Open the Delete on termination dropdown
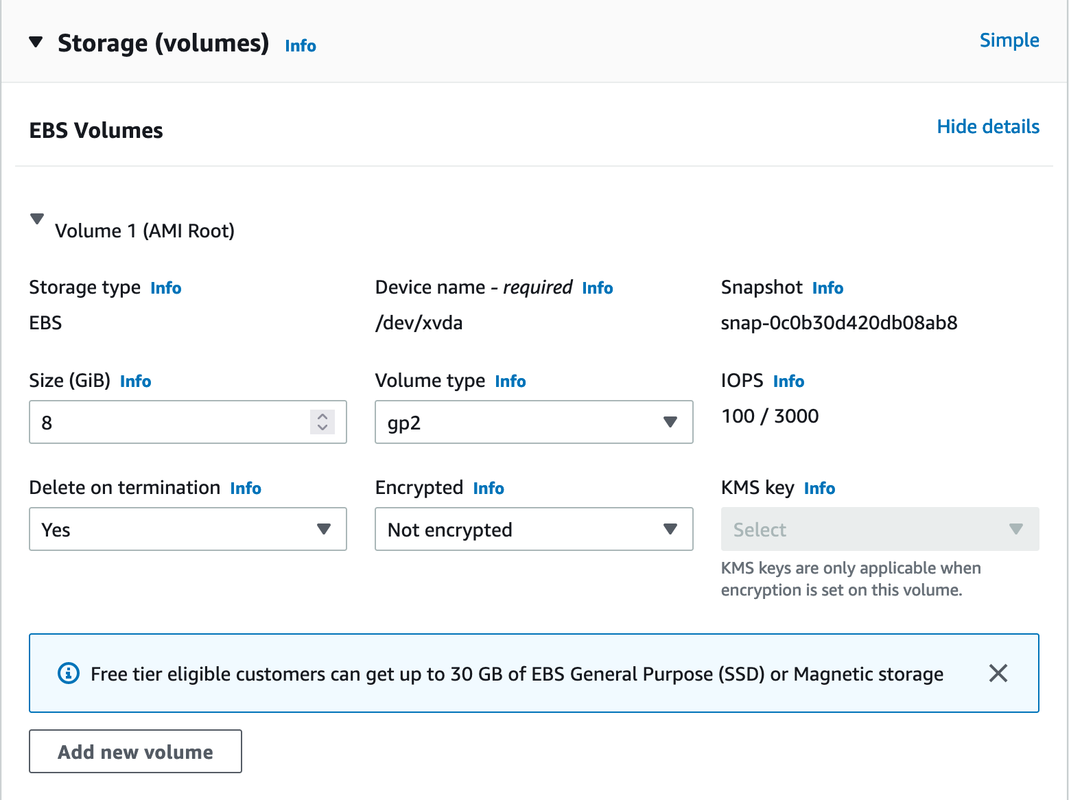Image resolution: width=1069 pixels, height=800 pixels. click(187, 529)
